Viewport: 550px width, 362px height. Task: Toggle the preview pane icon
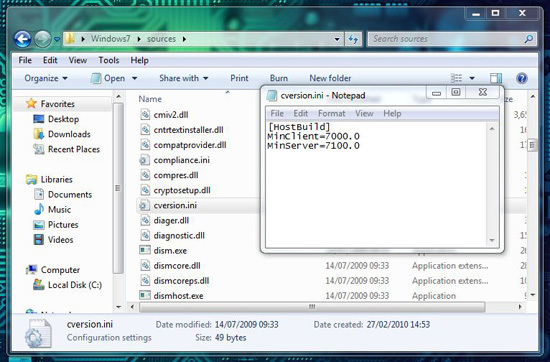(x=496, y=78)
